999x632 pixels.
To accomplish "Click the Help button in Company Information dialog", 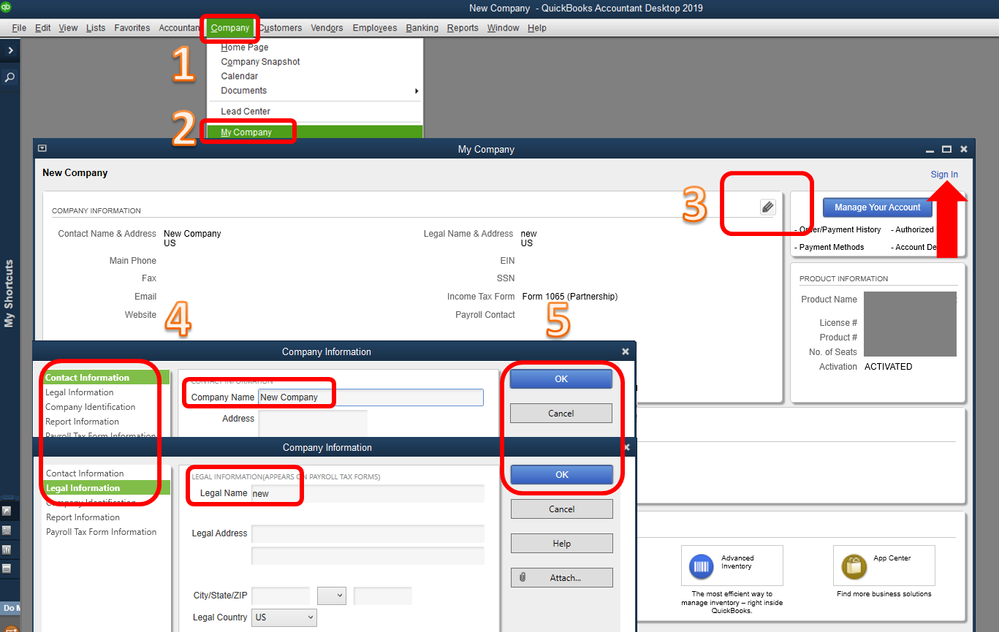I will coord(561,543).
